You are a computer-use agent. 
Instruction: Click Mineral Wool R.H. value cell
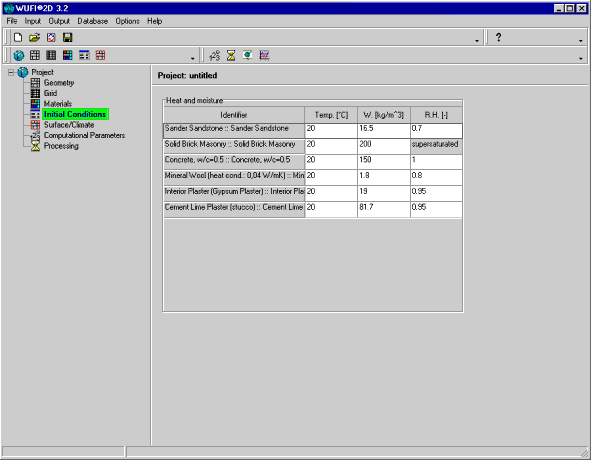tap(436, 178)
